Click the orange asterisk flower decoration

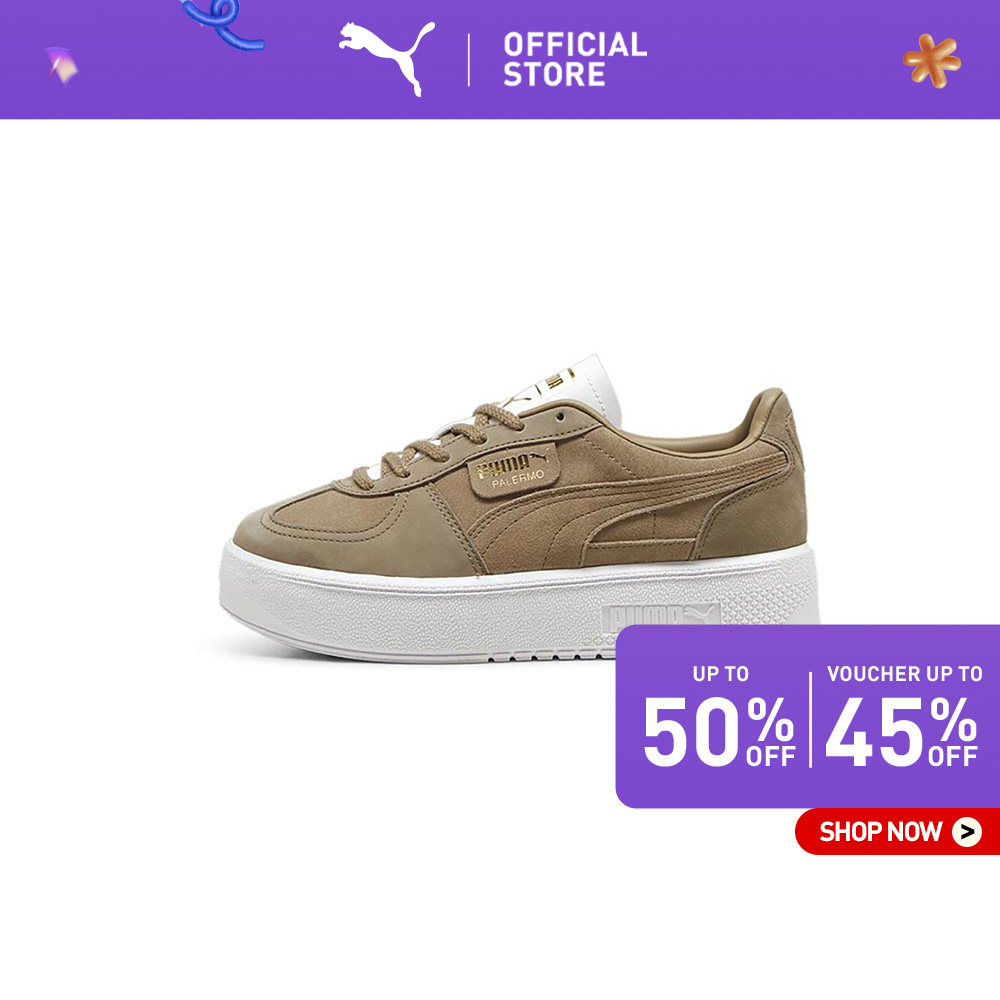[932, 61]
